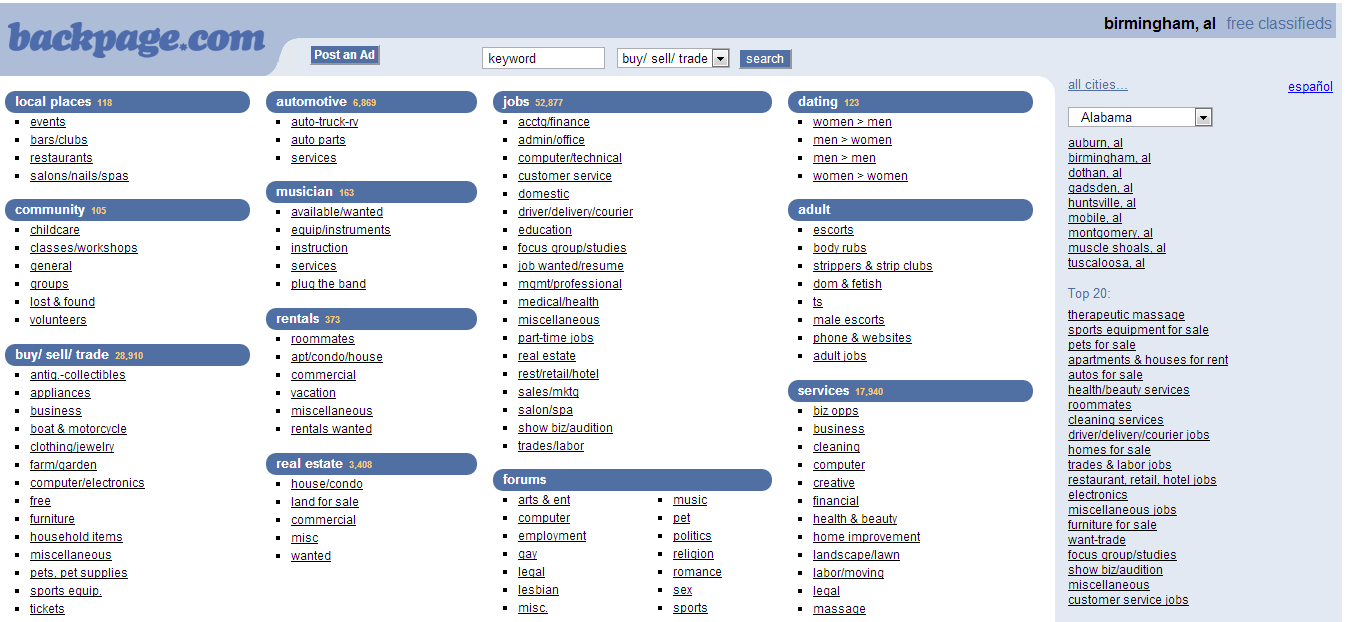
Task: Open auto parts listings
Action: click(318, 140)
